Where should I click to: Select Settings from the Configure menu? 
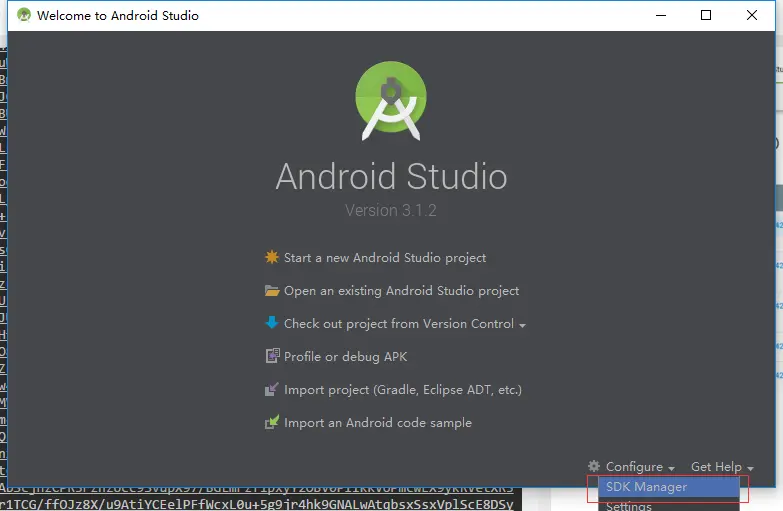pos(669,505)
